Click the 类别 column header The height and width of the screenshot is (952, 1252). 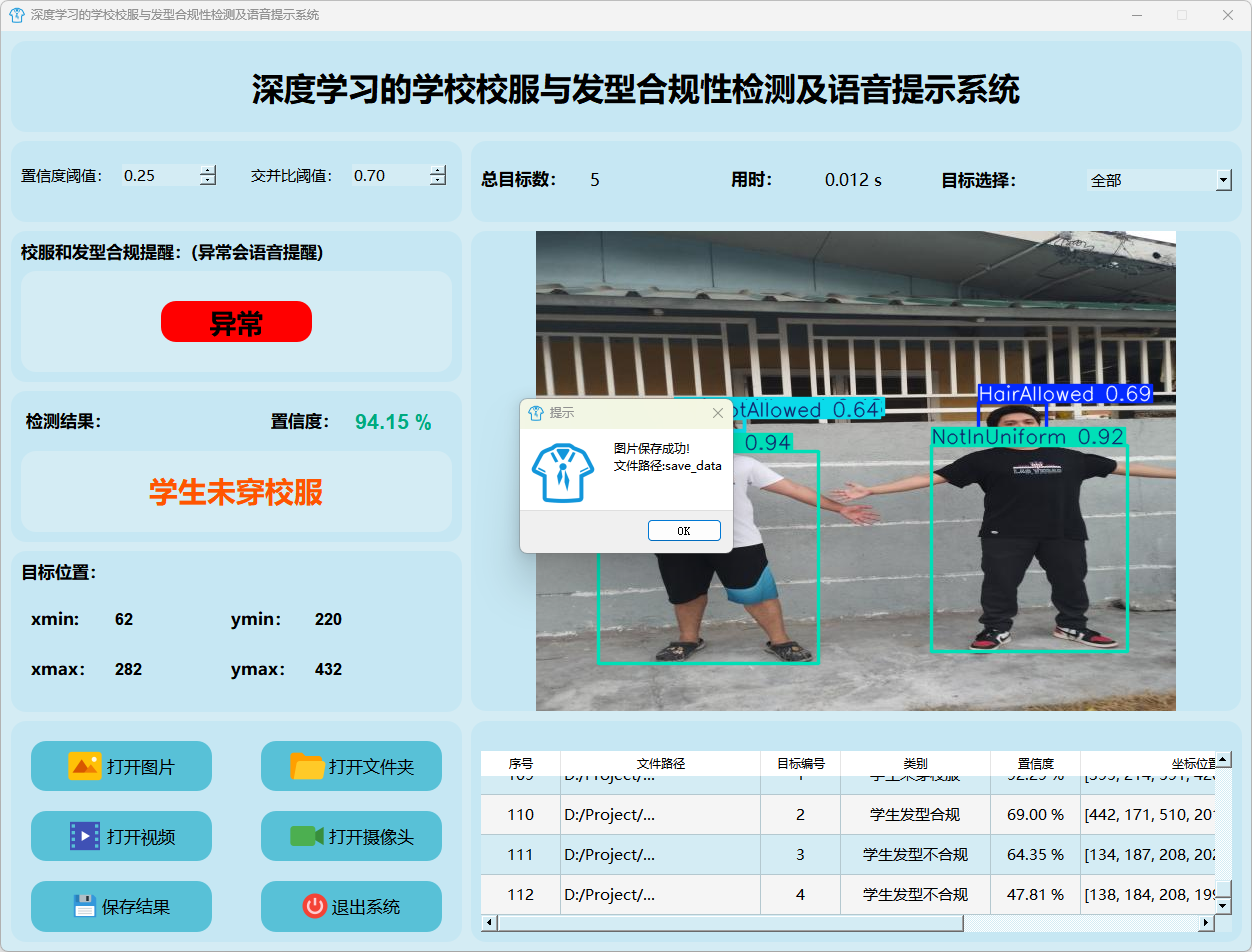915,763
